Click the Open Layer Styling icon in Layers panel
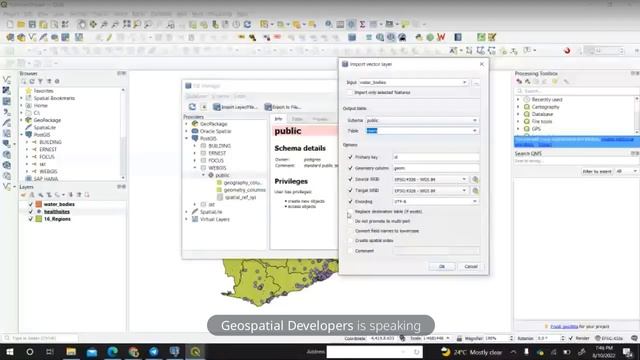The height and width of the screenshot is (360, 640). (x=23, y=195)
